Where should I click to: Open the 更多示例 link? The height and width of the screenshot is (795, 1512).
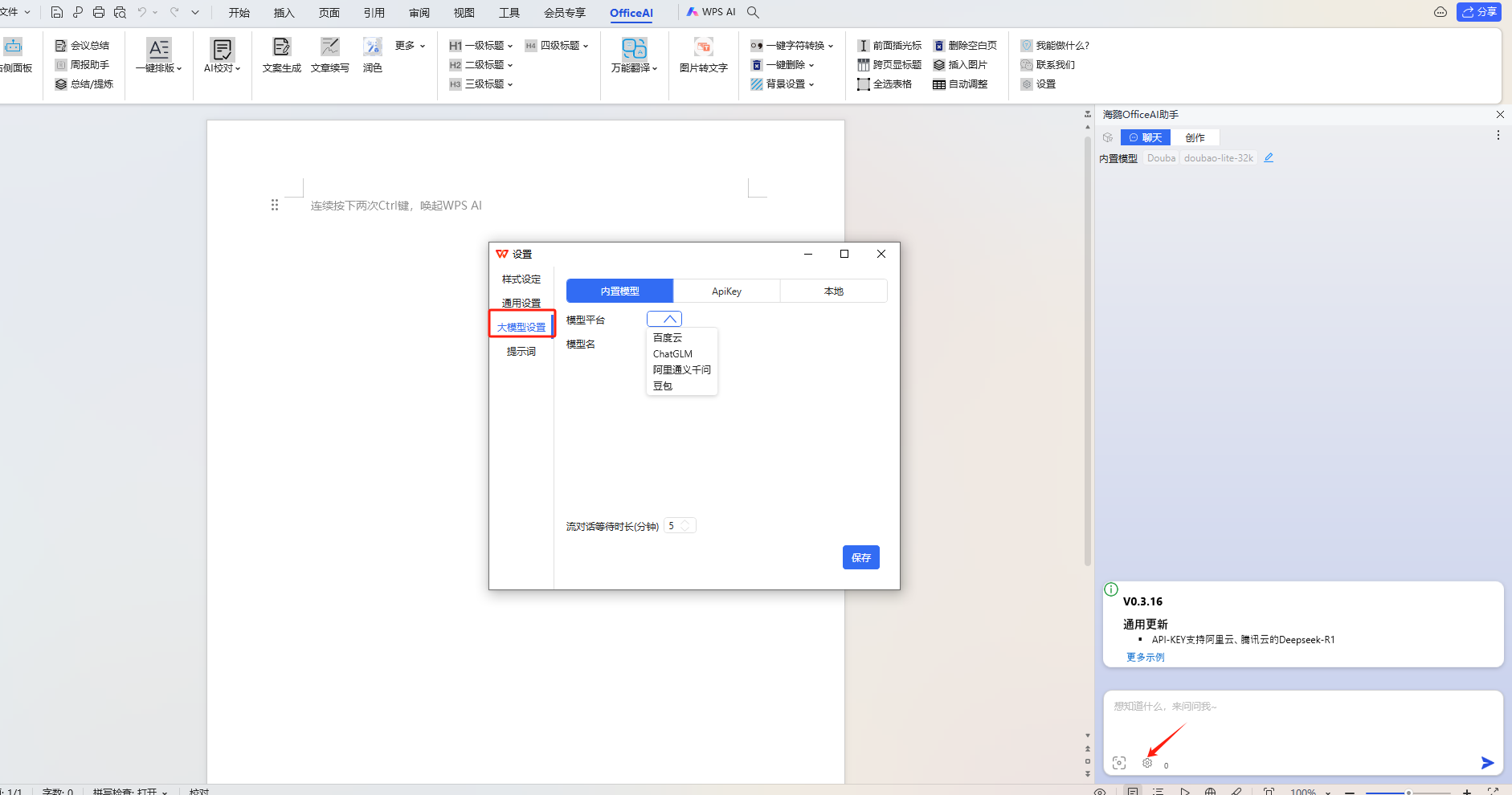click(1146, 657)
